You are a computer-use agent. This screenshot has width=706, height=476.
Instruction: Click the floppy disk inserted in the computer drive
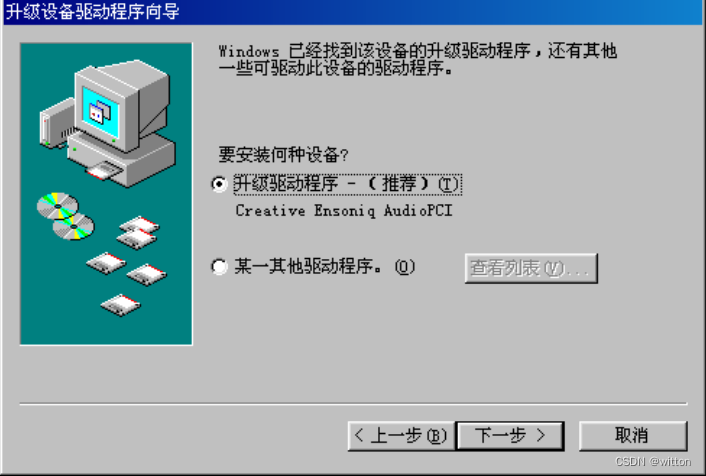click(104, 171)
